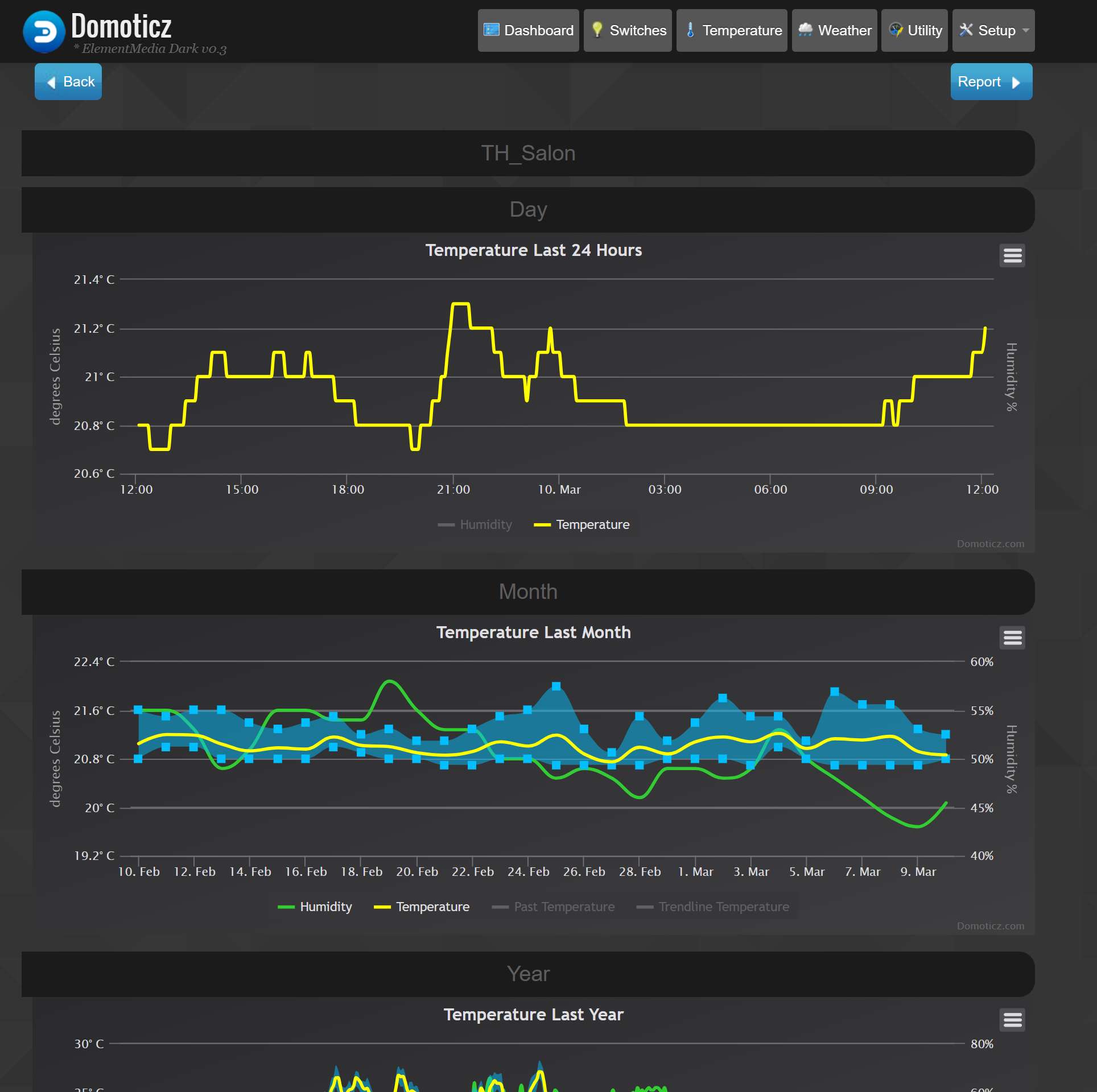The image size is (1097, 1092).
Task: Click the Dashboard monitor icon
Action: click(x=491, y=30)
